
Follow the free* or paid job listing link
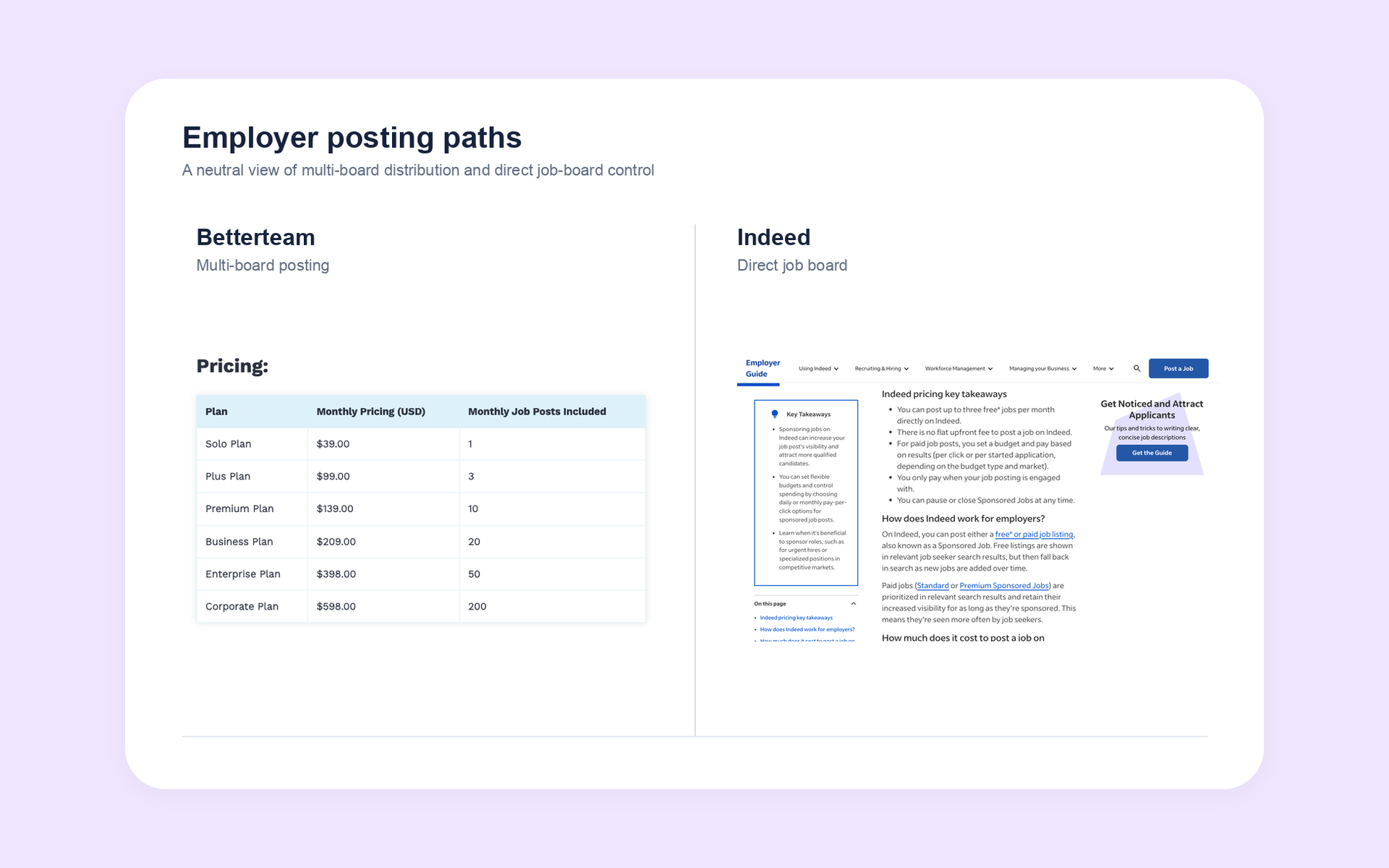pos(1034,535)
